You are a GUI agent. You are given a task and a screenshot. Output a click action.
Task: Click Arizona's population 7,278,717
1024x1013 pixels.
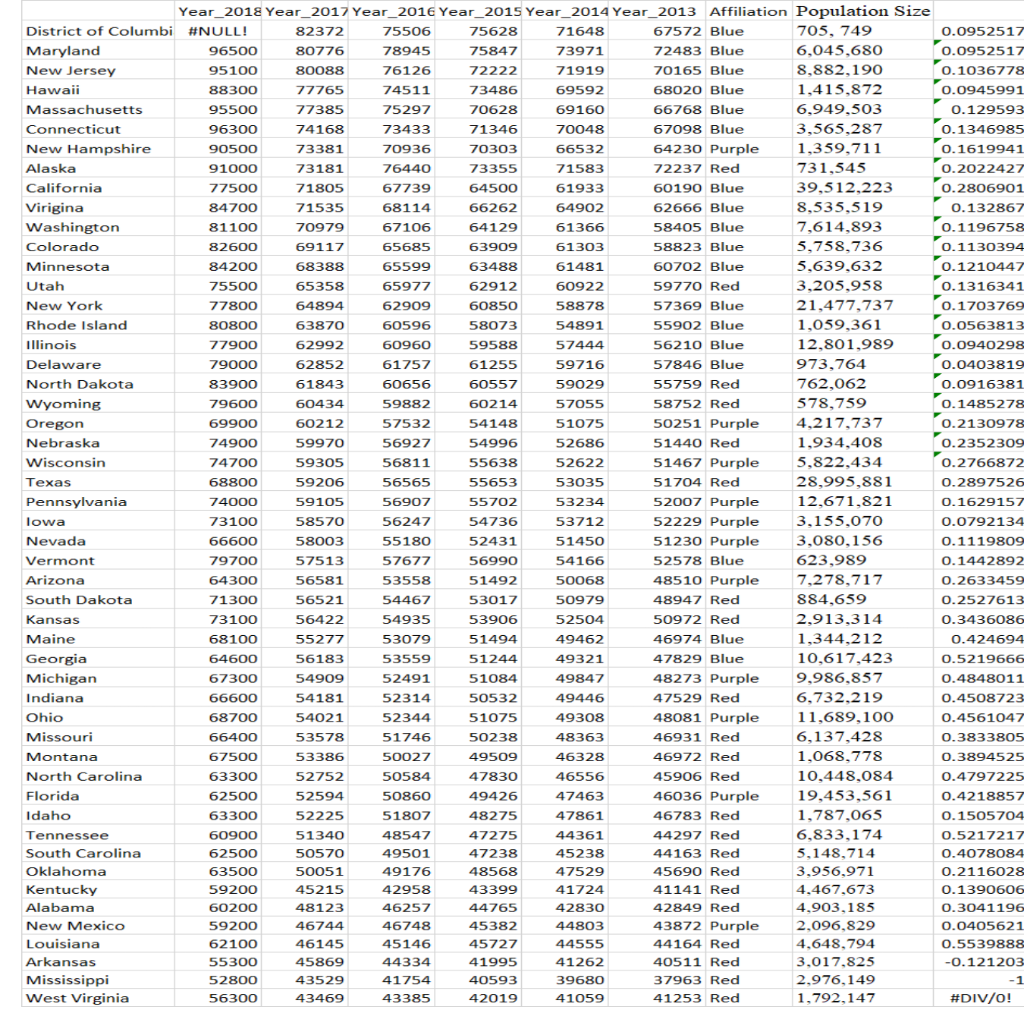[863, 579]
